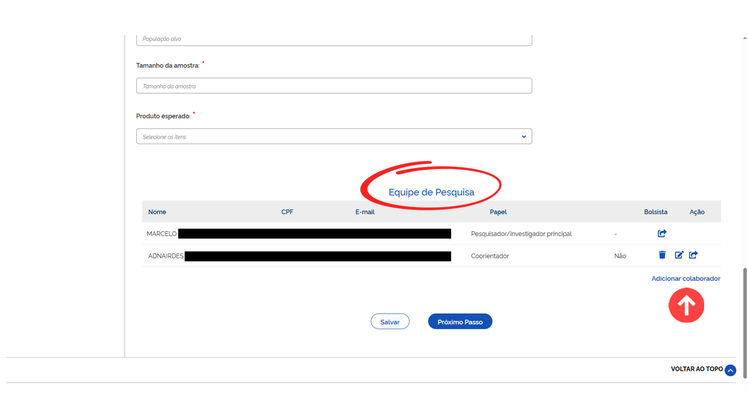The width and height of the screenshot is (748, 420).
Task: Click the share icon in ADNAIRDES row
Action: (693, 255)
